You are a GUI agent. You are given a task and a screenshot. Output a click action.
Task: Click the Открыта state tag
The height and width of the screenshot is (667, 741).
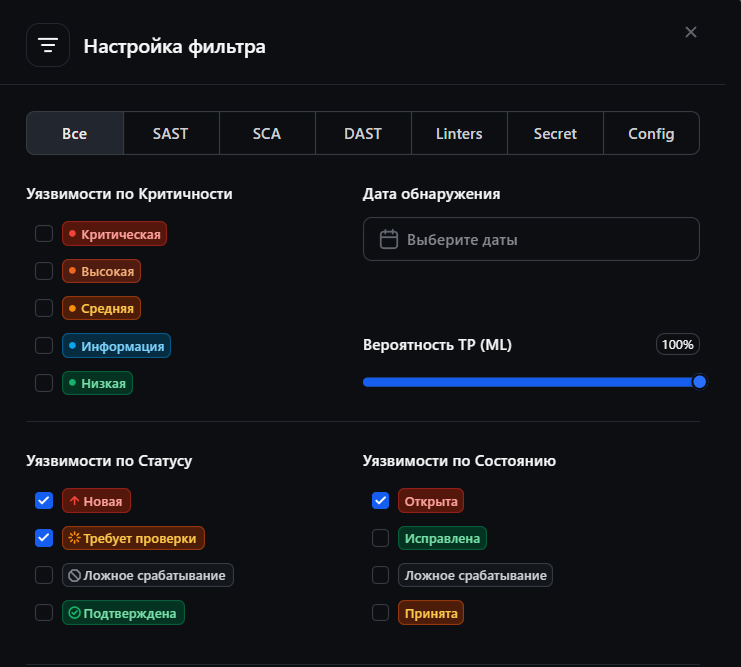[431, 501]
